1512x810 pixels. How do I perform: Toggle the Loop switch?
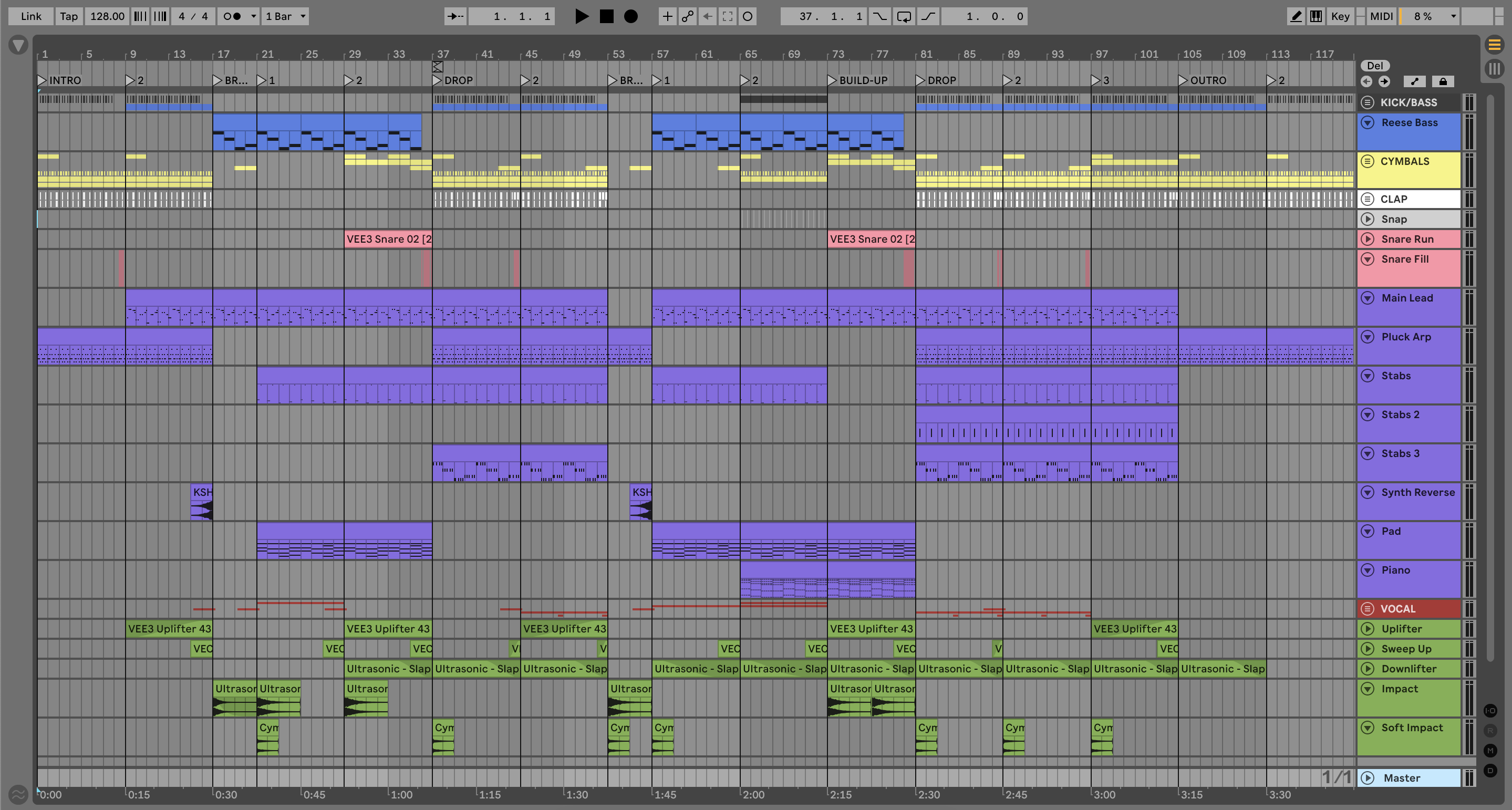coord(904,16)
